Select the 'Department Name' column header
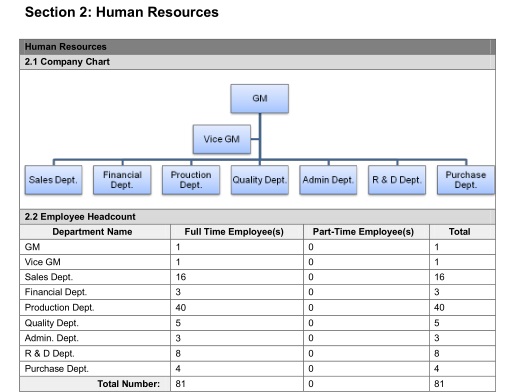 (92, 232)
